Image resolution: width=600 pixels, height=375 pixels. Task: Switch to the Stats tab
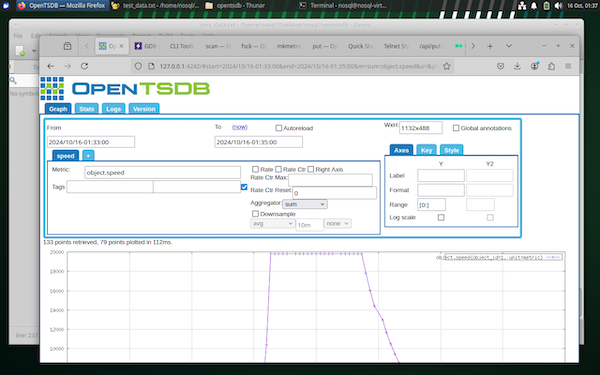click(86, 109)
